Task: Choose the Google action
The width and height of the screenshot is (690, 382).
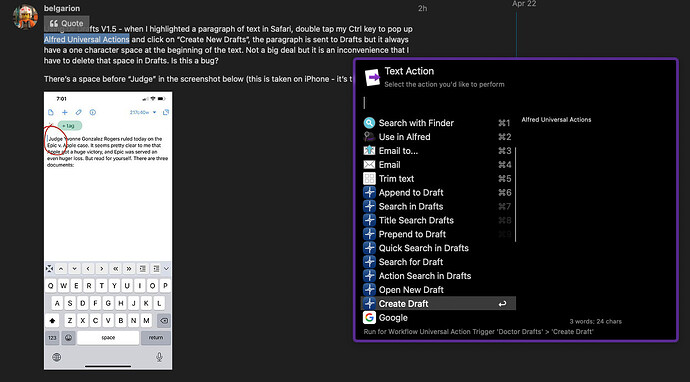Action: pos(438,317)
